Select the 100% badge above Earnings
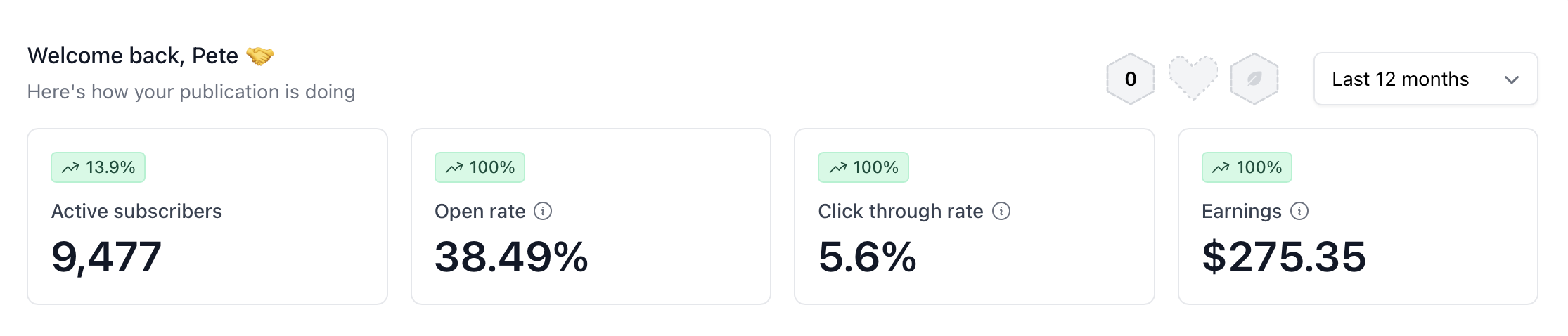The image size is (1568, 336). click(1247, 167)
